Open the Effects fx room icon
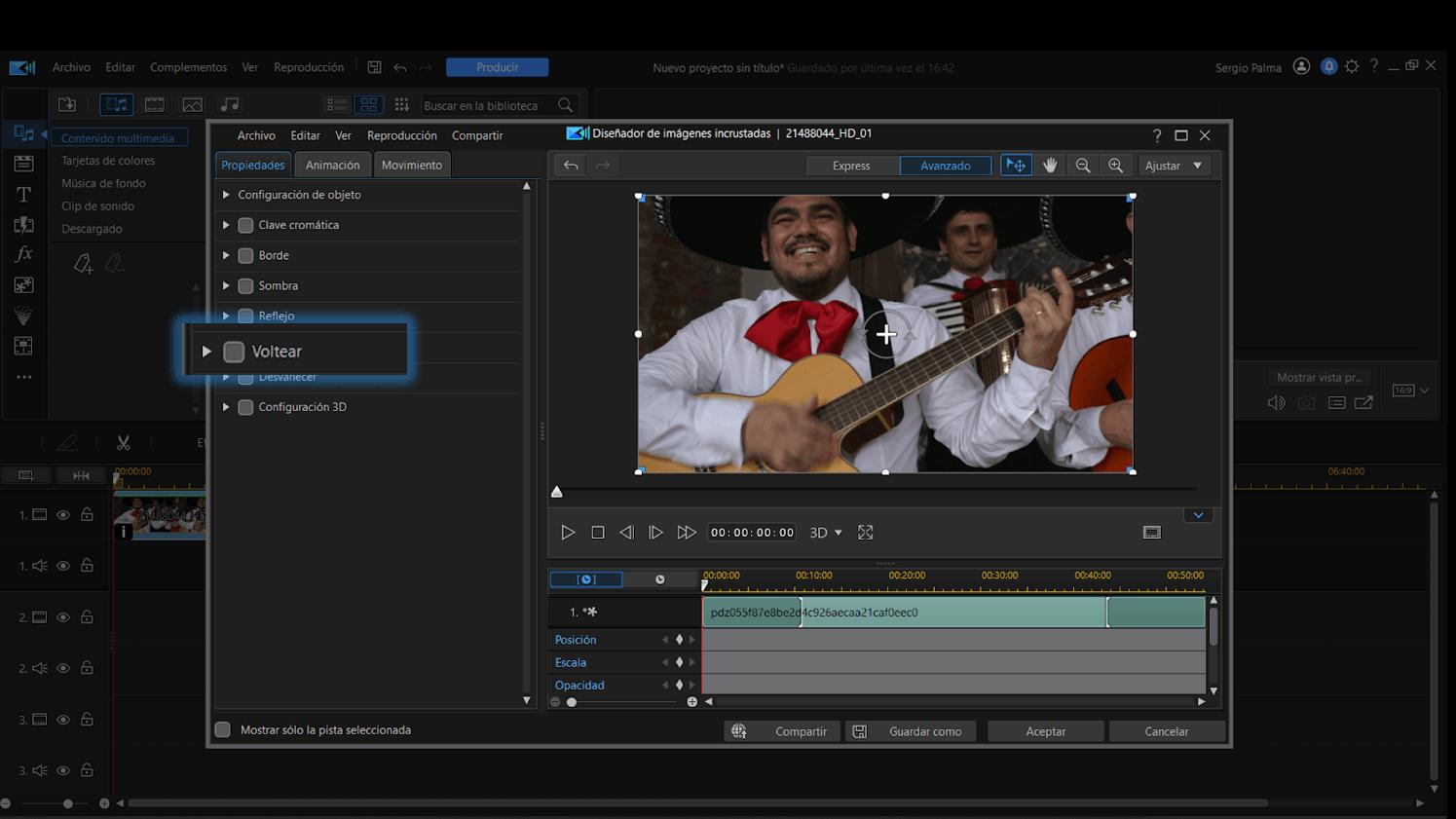1456x819 pixels. click(23, 254)
